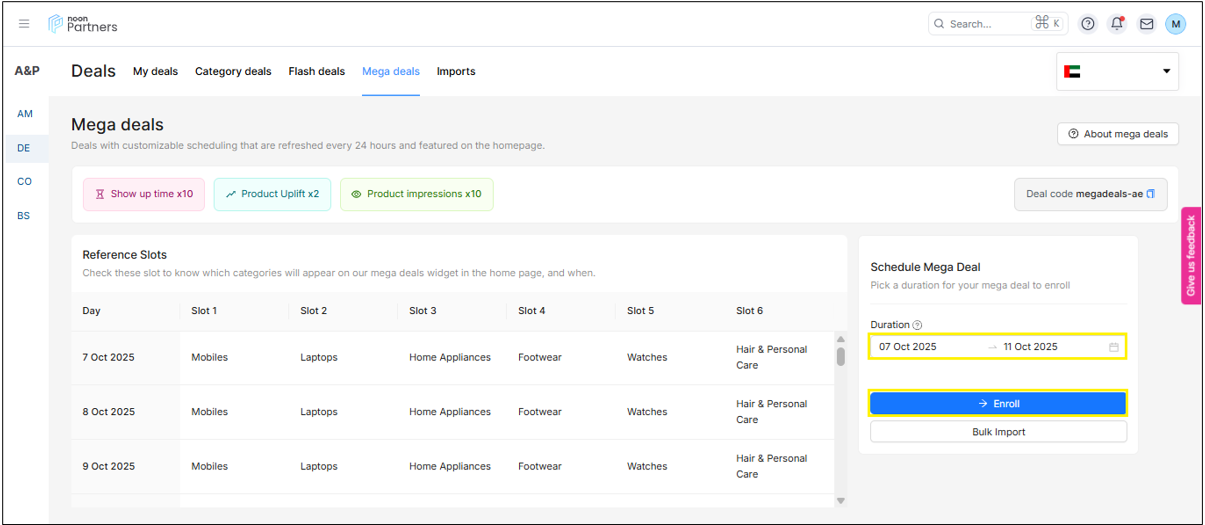The image size is (1205, 525).
Task: Open the mail inbox icon
Action: pyautogui.click(x=1146, y=24)
